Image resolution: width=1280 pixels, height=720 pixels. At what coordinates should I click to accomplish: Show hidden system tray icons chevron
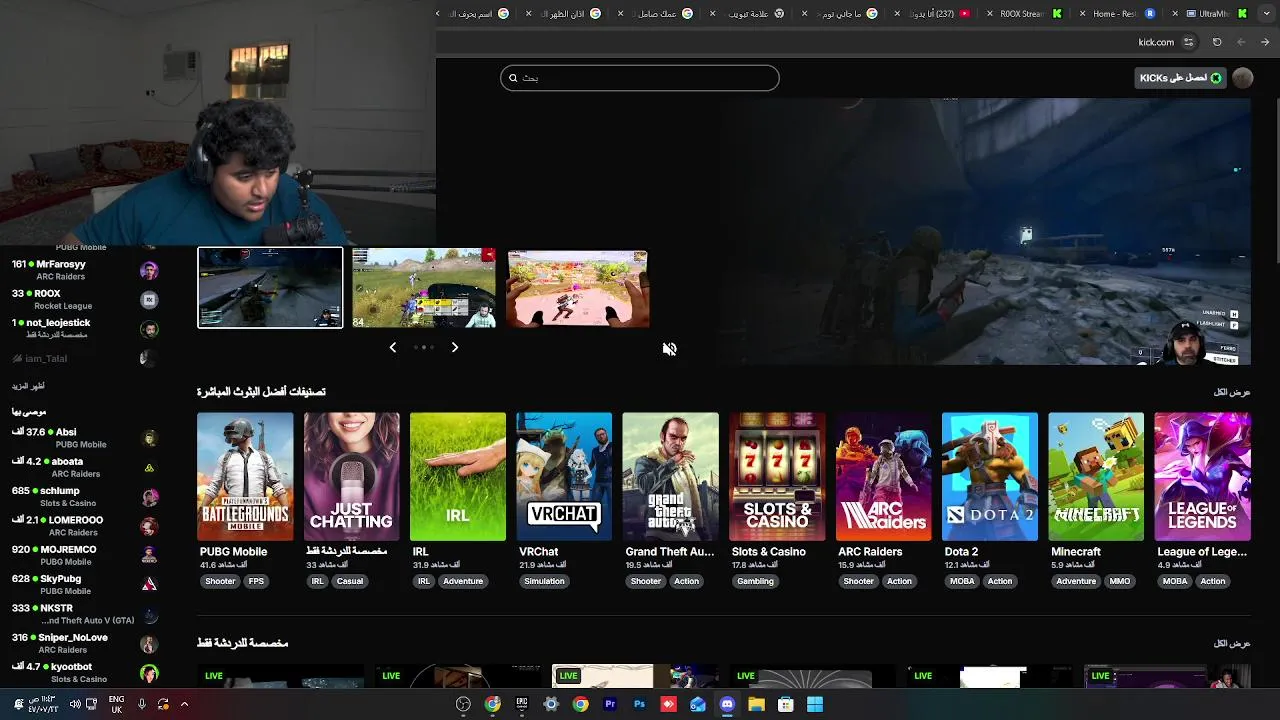tap(184, 704)
